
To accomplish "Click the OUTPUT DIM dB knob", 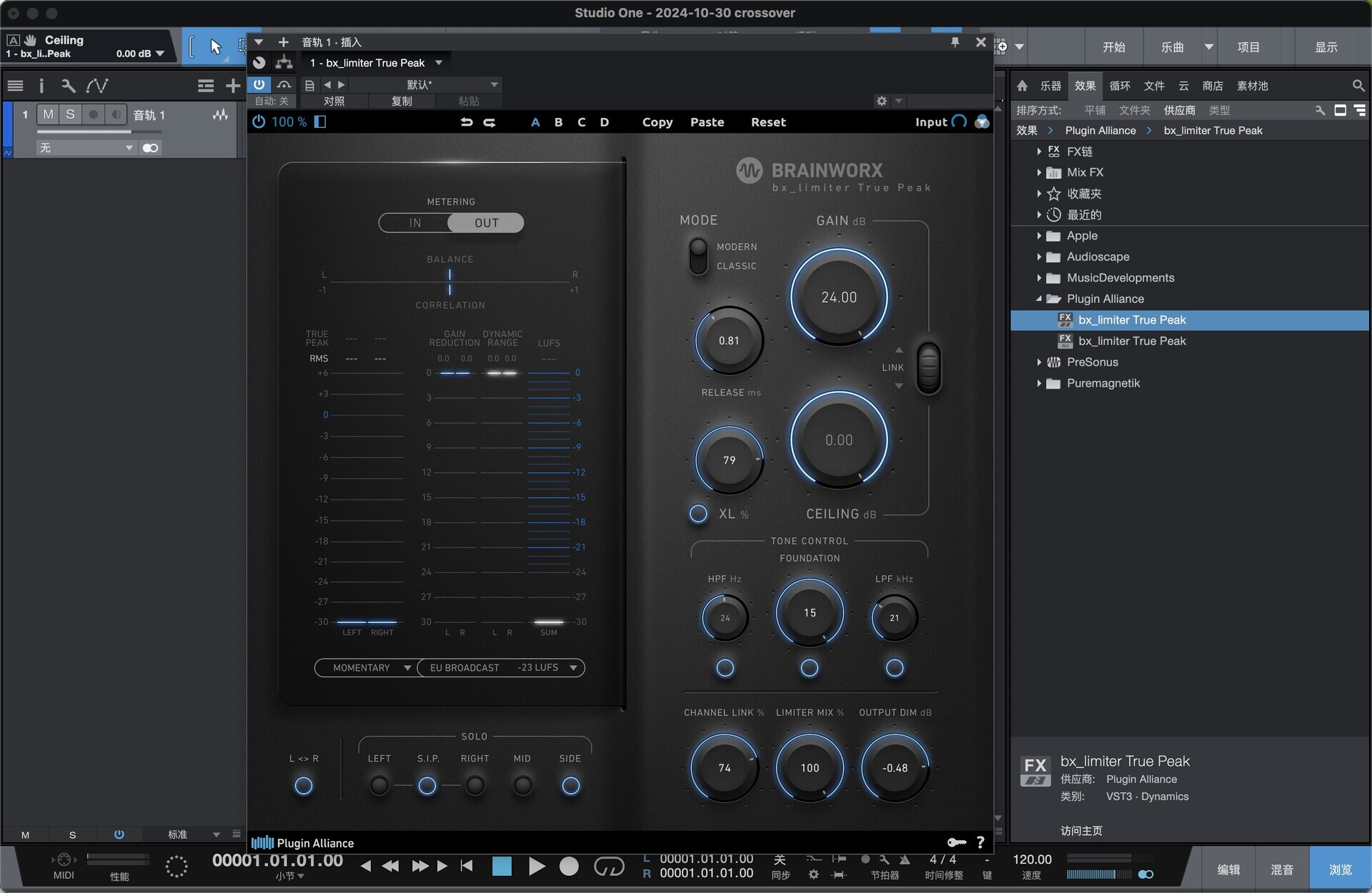I will 895,768.
